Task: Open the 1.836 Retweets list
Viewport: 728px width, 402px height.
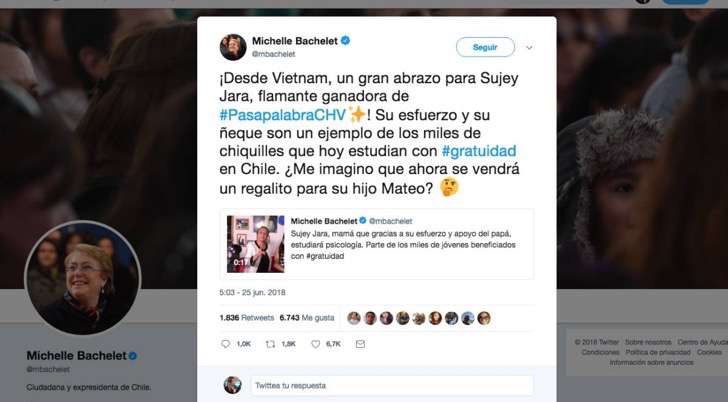Action: coord(247,318)
